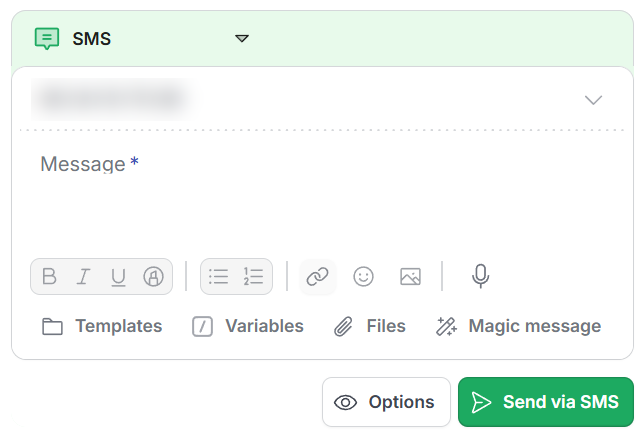Apply italic formatting
The height and width of the screenshot is (434, 639).
[x=84, y=276]
